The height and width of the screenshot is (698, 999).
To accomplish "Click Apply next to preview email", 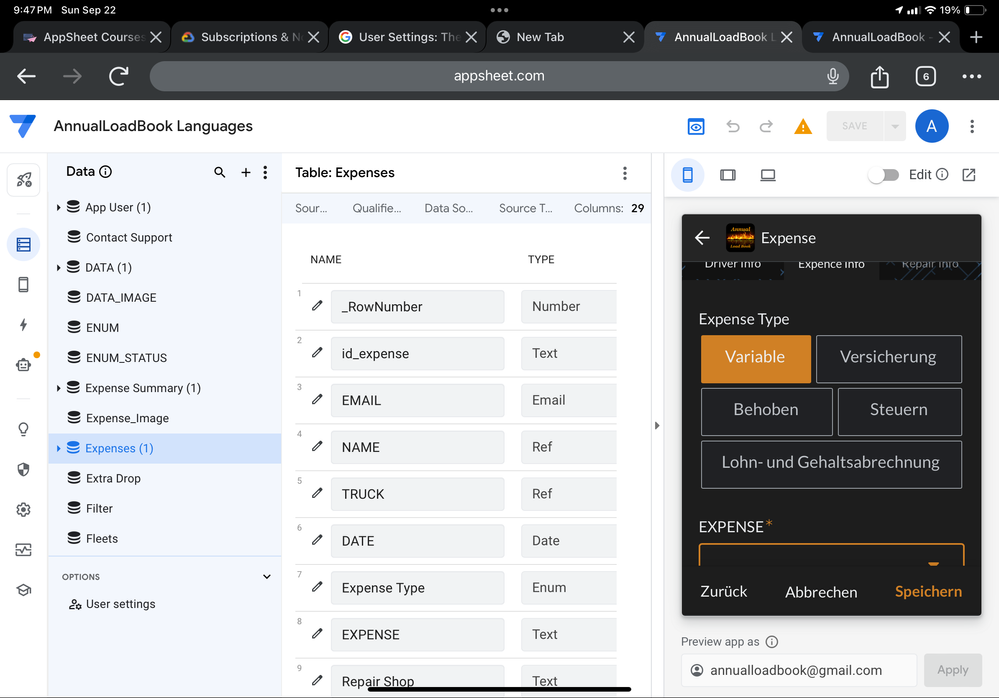I will (952, 670).
